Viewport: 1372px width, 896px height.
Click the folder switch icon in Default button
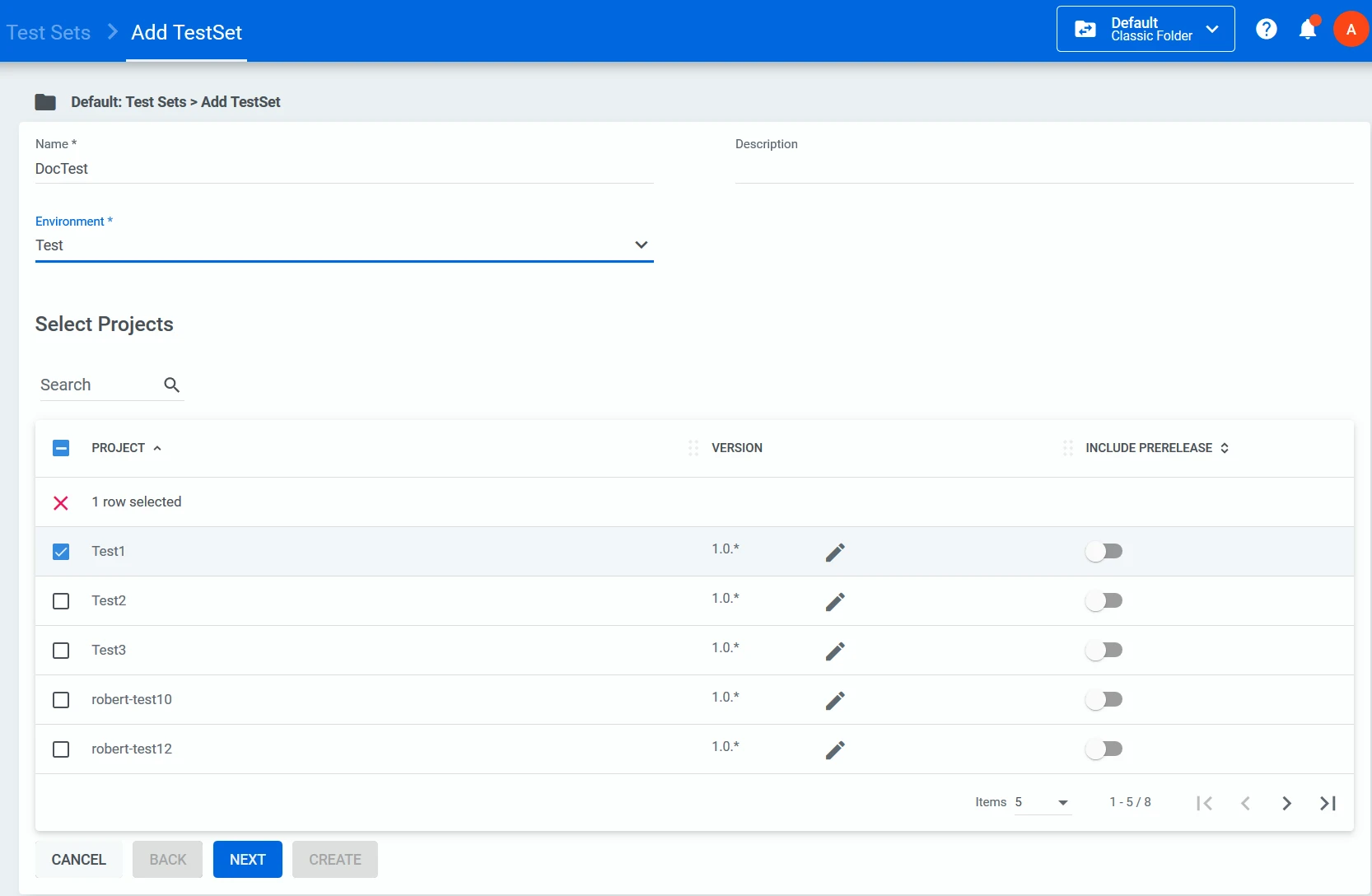[x=1085, y=30]
